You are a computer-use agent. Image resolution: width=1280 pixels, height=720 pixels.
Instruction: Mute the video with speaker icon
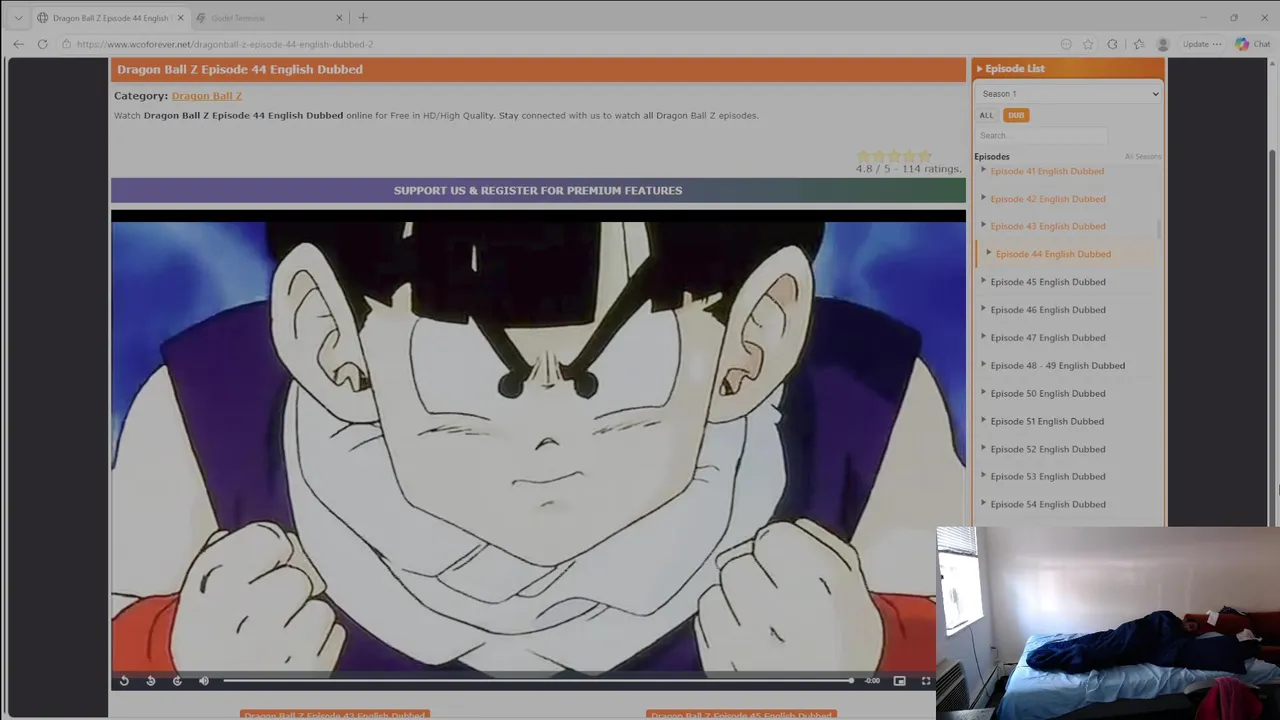click(204, 681)
